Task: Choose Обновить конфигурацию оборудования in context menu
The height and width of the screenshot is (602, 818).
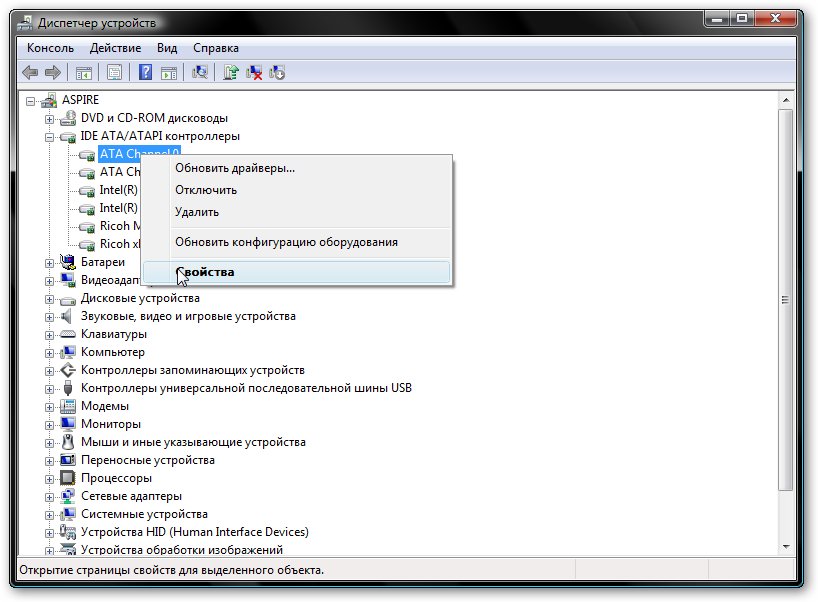Action: coord(297,242)
